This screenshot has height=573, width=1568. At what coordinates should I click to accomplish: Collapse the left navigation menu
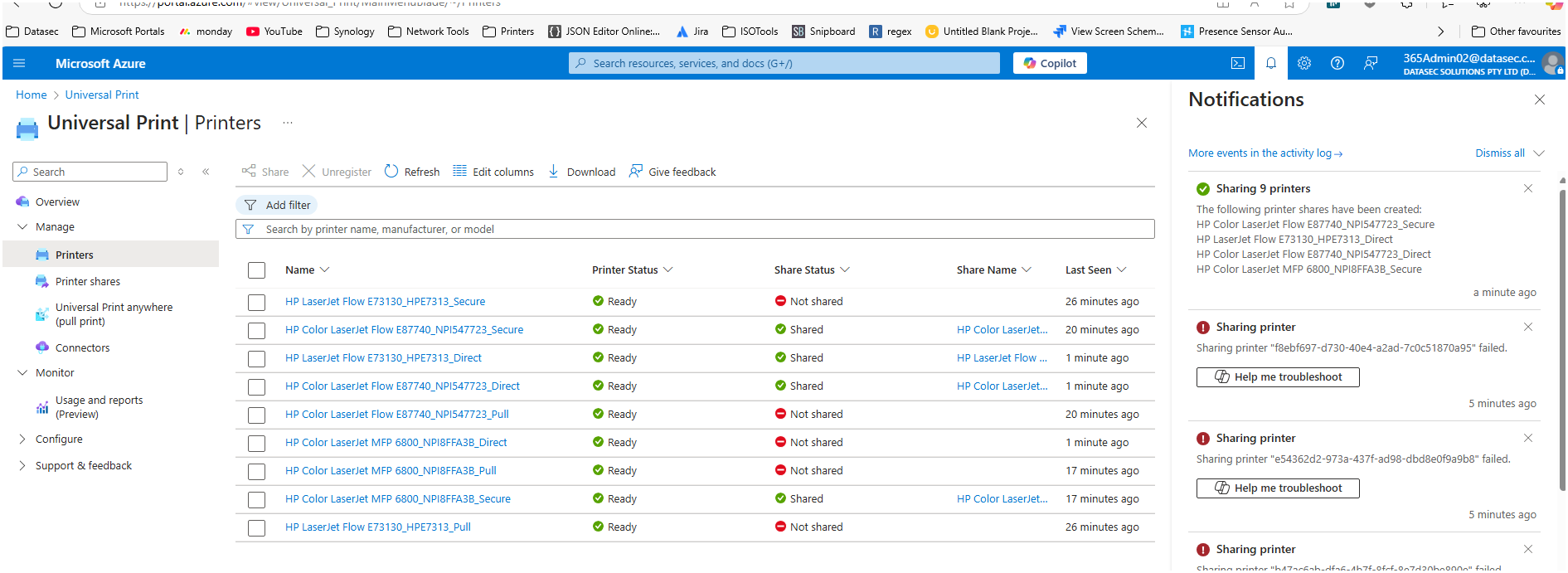[206, 172]
